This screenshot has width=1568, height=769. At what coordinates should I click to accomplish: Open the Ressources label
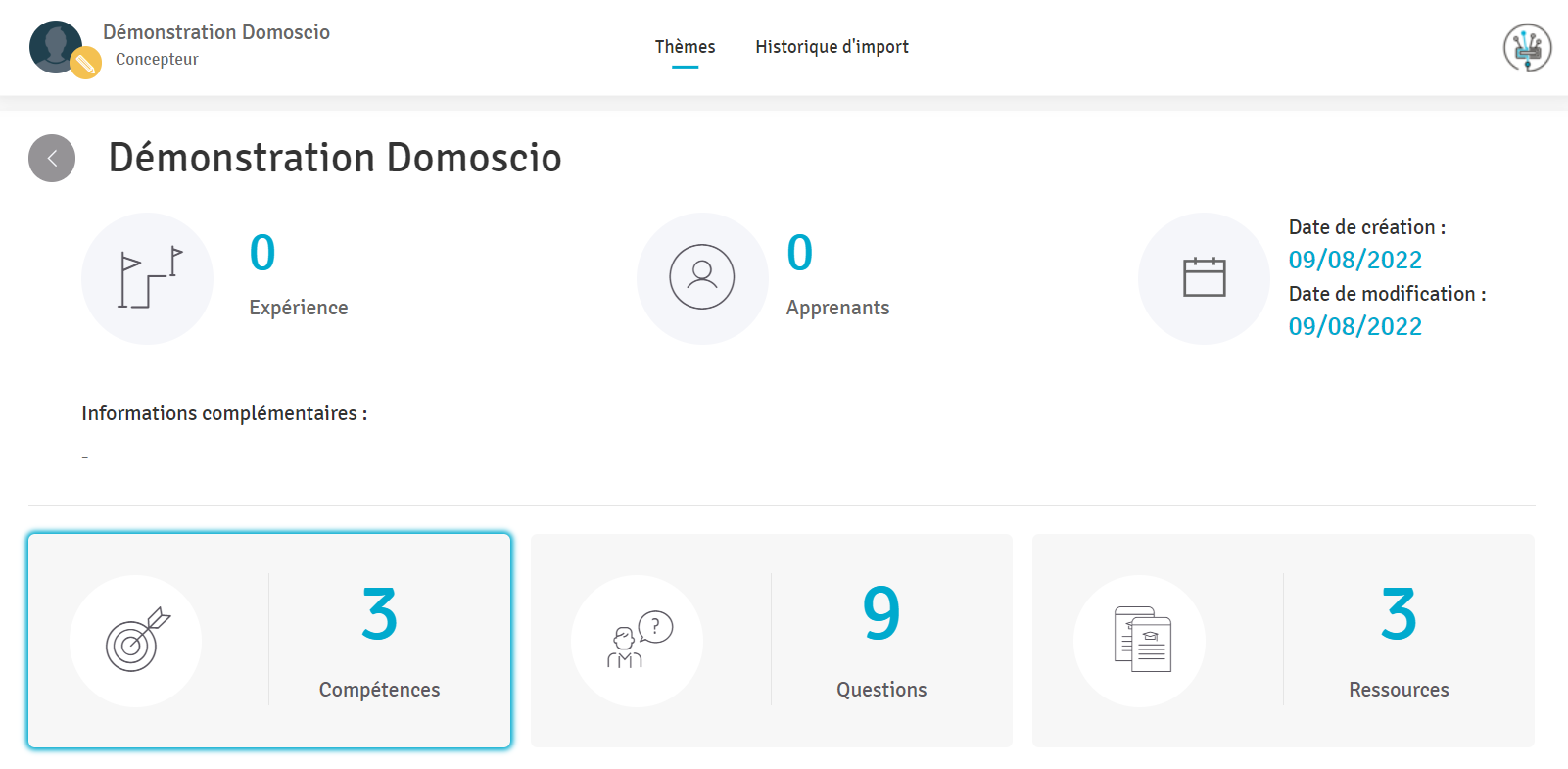(x=1398, y=690)
